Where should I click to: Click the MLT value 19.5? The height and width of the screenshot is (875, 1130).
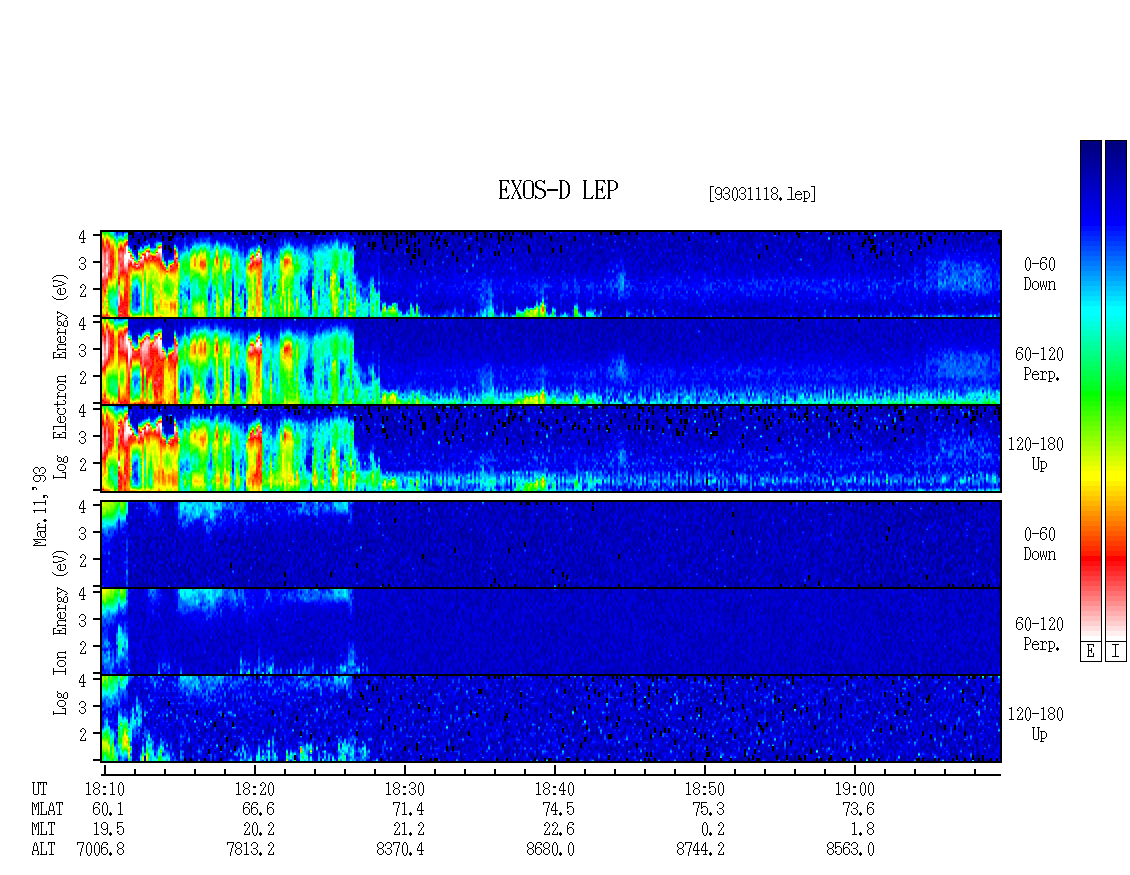coord(108,830)
